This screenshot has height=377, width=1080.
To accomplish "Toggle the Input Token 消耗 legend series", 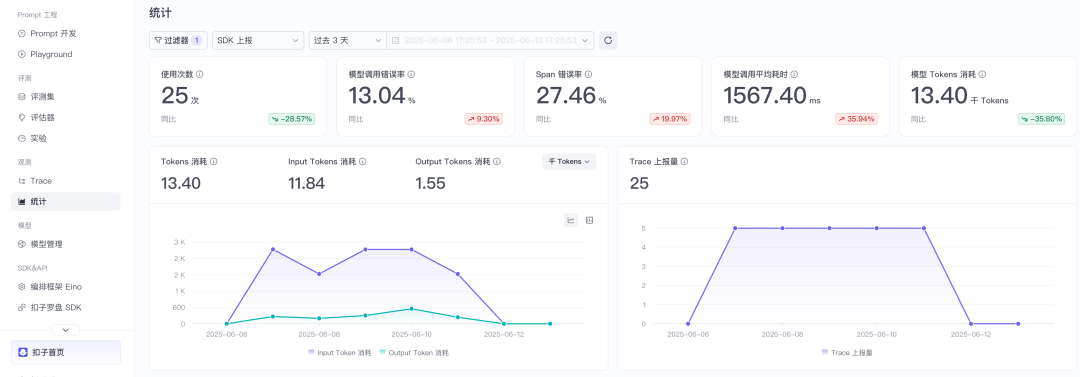I will click(339, 352).
